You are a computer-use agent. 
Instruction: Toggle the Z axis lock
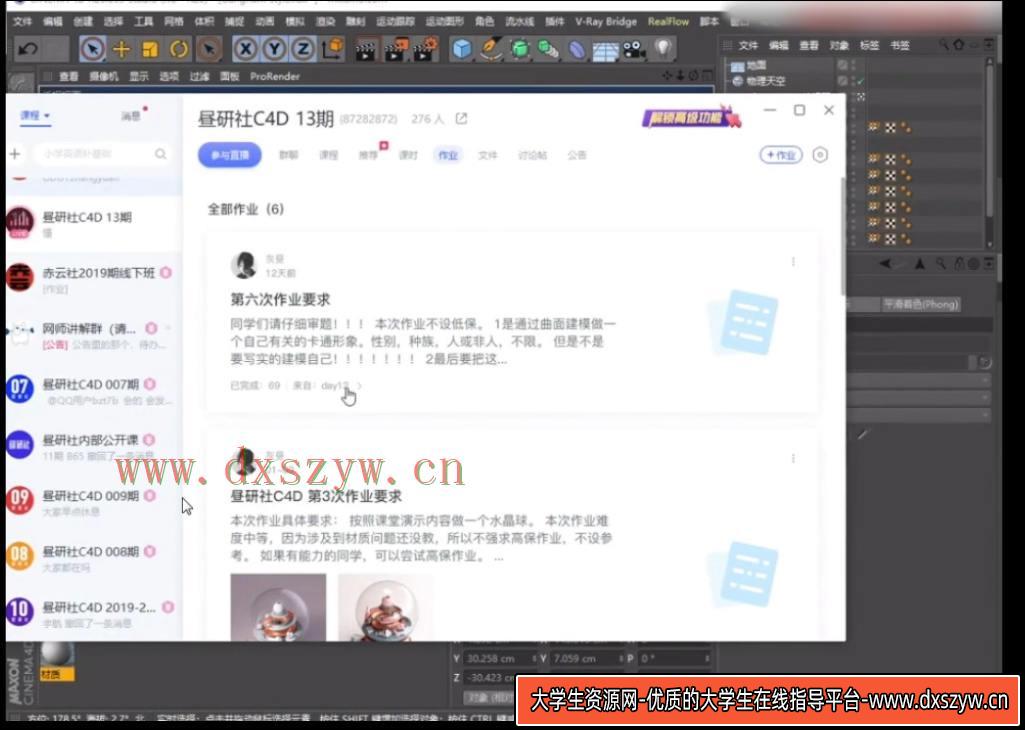(303, 49)
